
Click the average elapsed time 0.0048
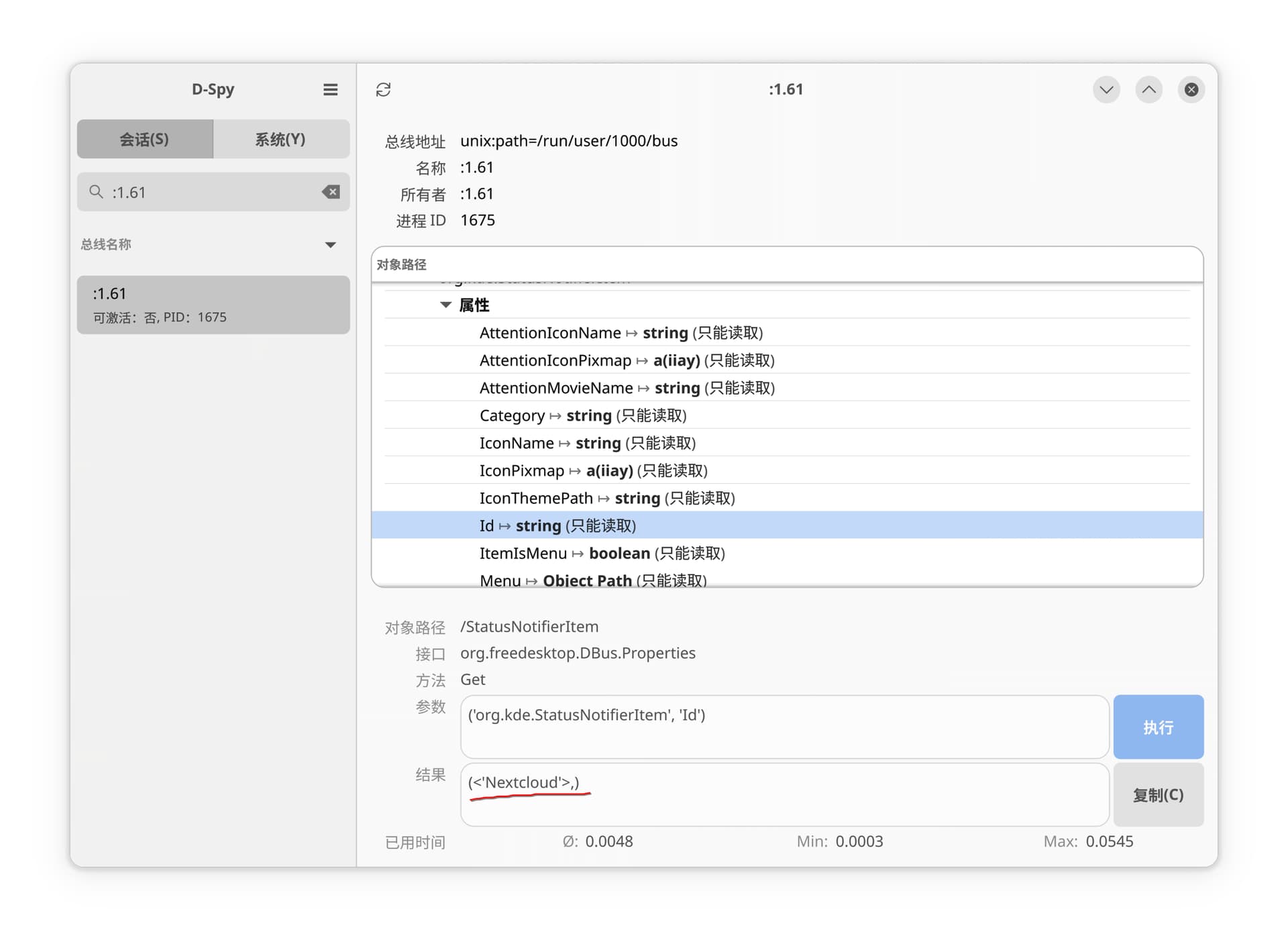tap(609, 841)
